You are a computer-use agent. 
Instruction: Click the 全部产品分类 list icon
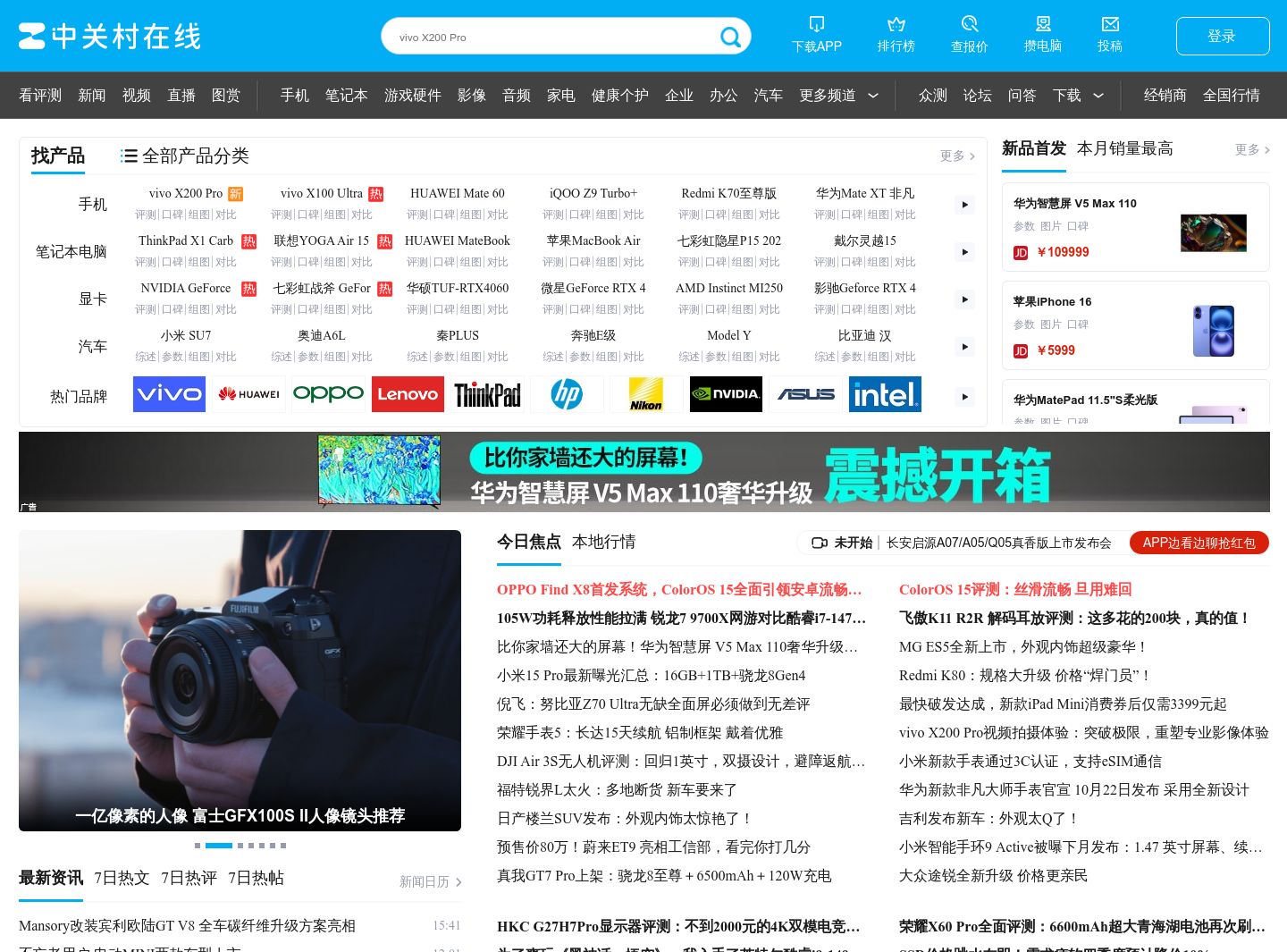[129, 156]
